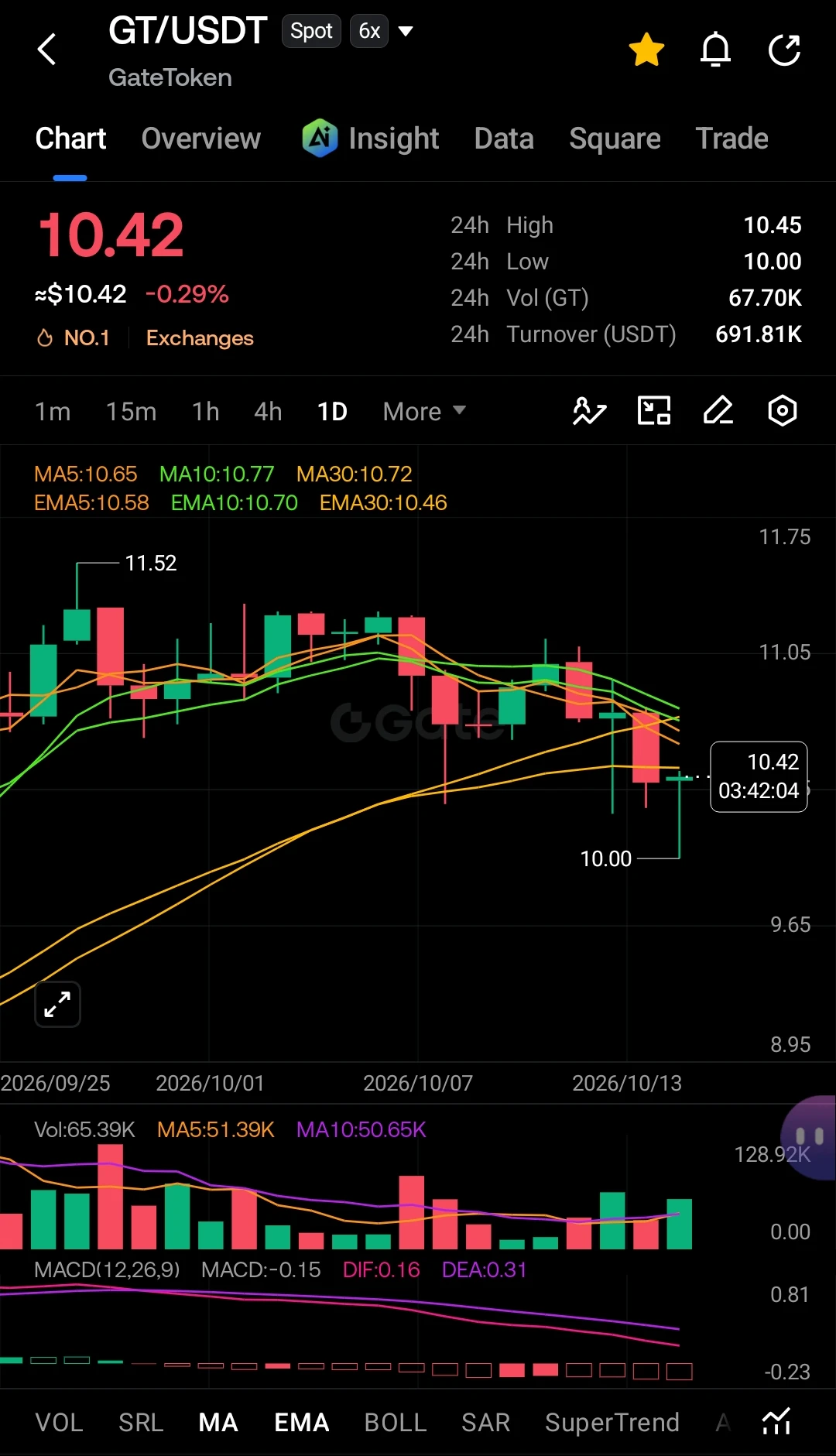Open the chart trading signals icon
The height and width of the screenshot is (1456, 836).
point(589,411)
